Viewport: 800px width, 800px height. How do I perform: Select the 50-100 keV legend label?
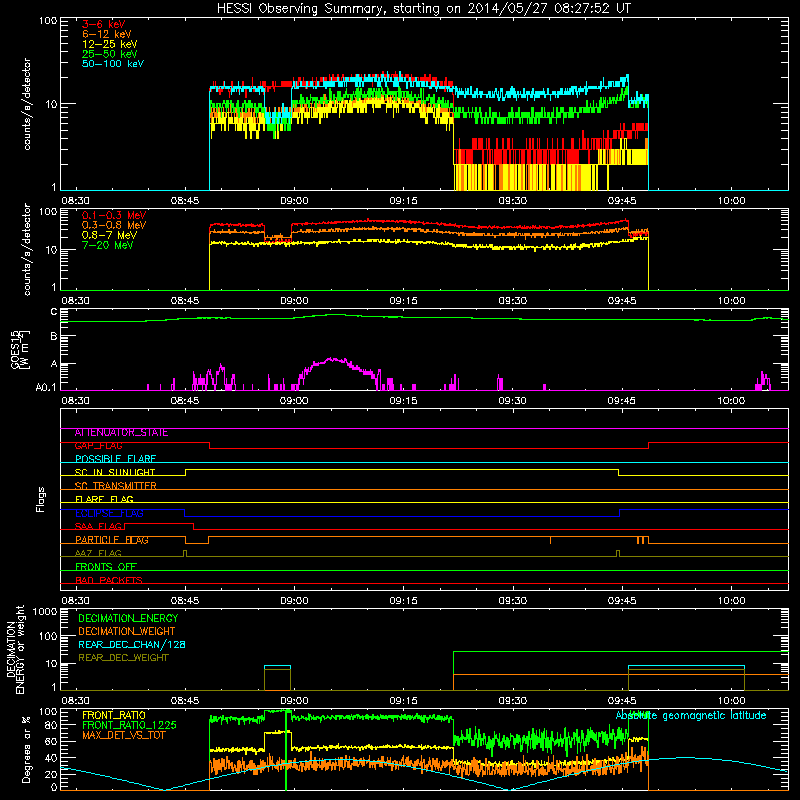pos(113,64)
